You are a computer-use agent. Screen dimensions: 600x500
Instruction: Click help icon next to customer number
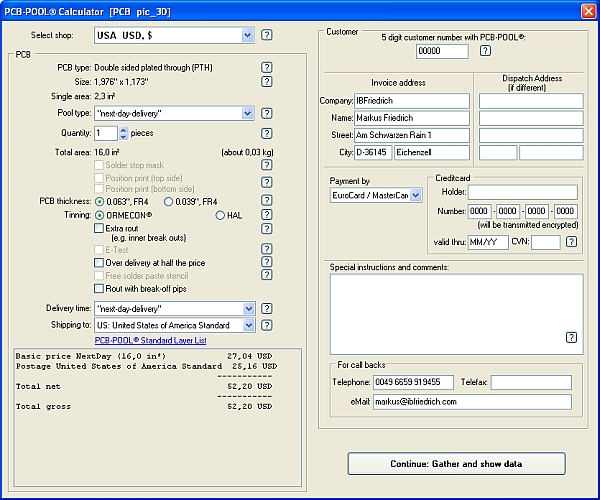point(485,51)
